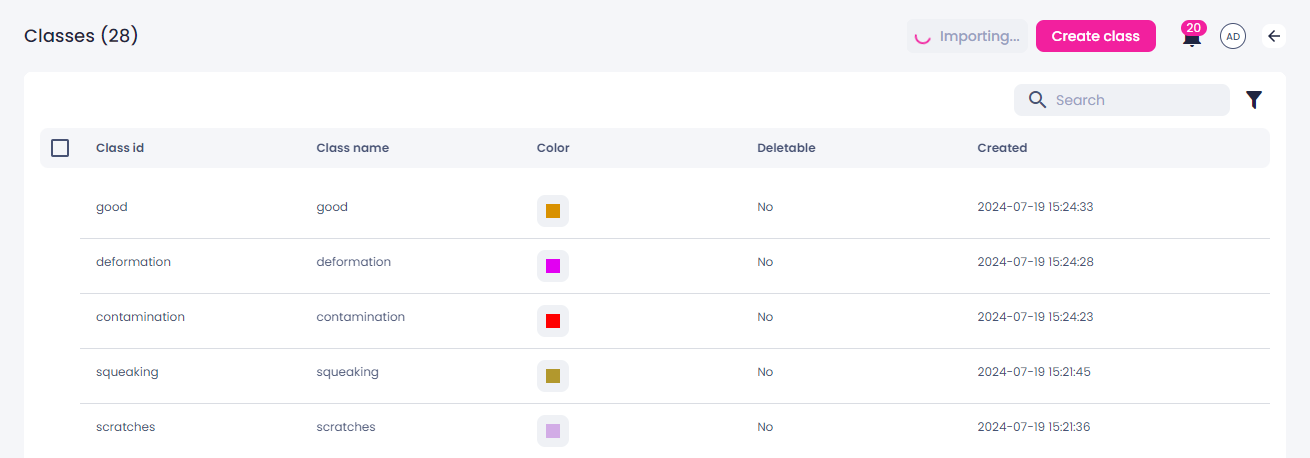
Task: Click the 'contamination' class id cell
Action: (140, 317)
